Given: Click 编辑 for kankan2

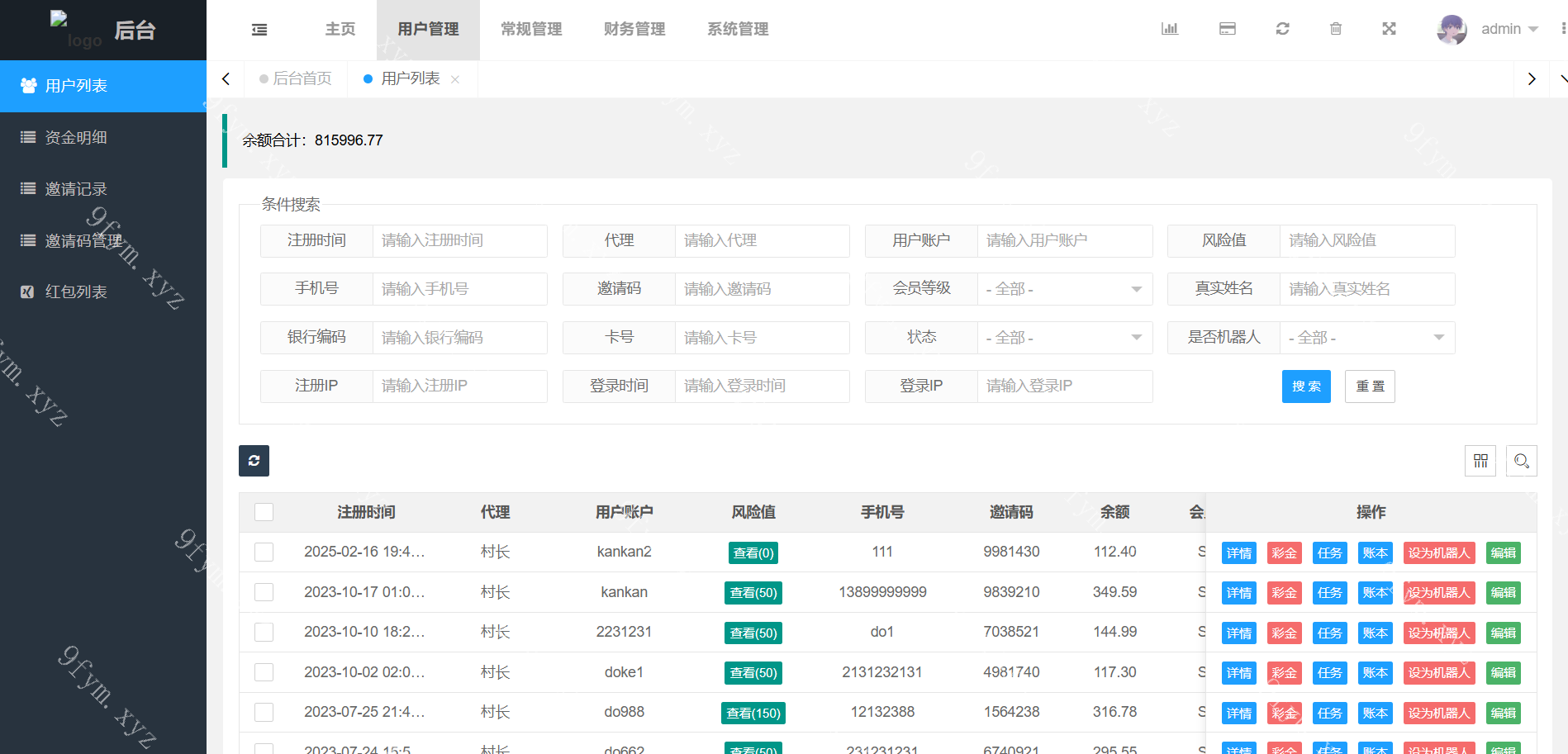Looking at the screenshot, I should point(1504,553).
